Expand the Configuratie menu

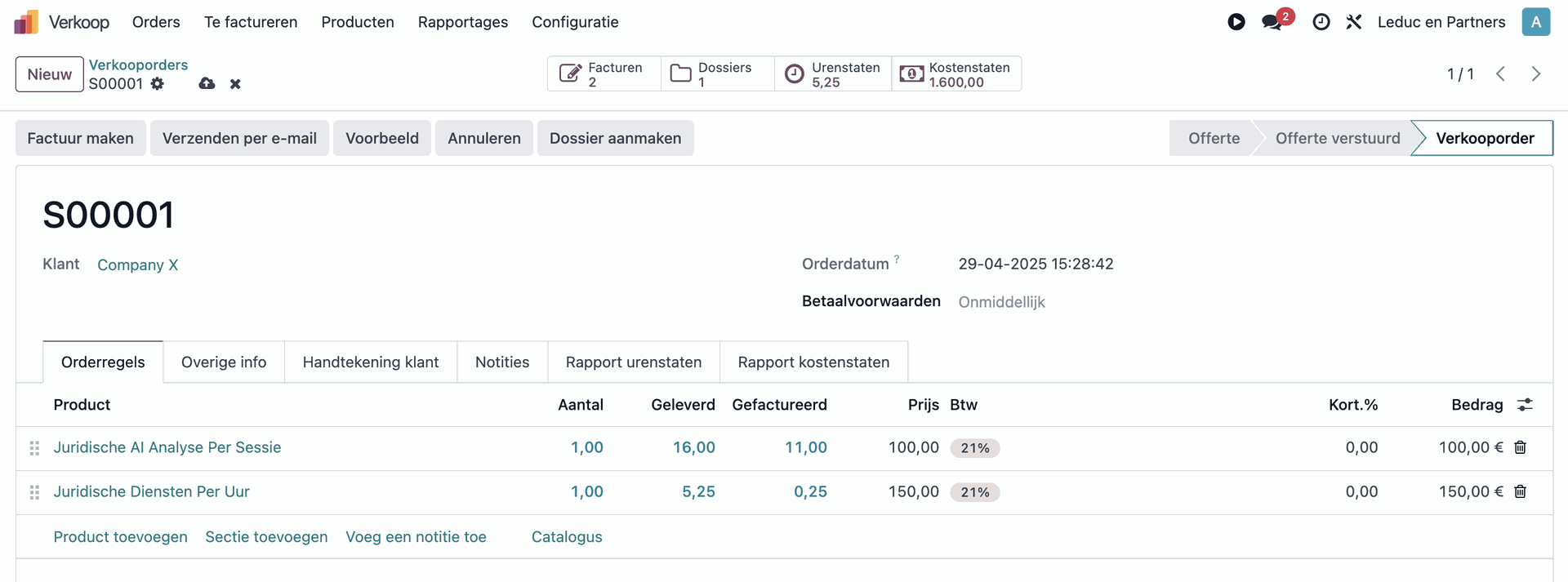(575, 22)
